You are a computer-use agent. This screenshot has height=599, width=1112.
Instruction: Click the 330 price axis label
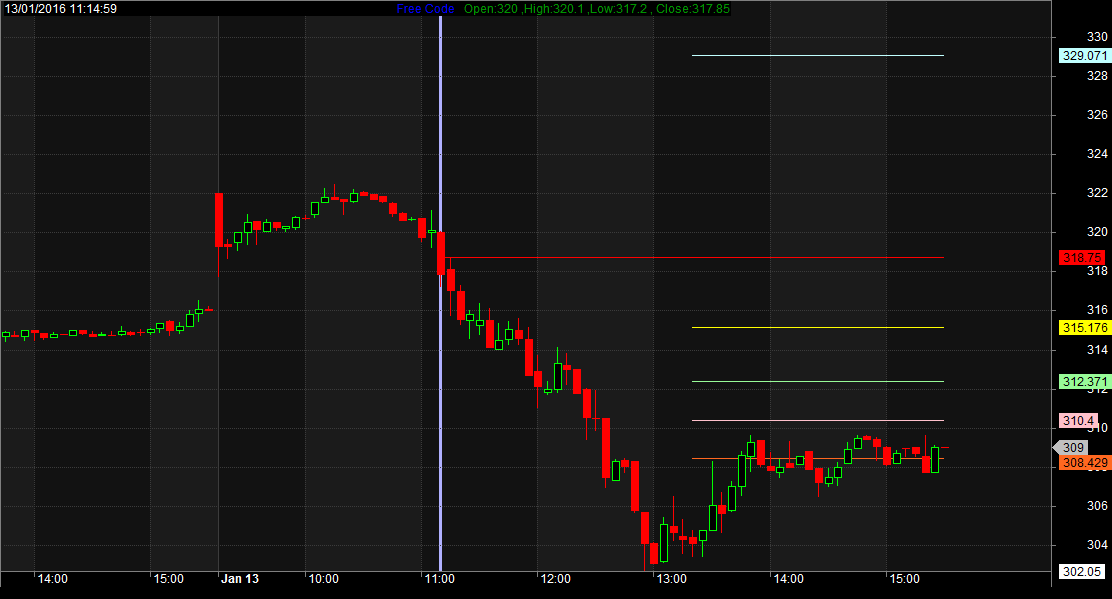1097,37
